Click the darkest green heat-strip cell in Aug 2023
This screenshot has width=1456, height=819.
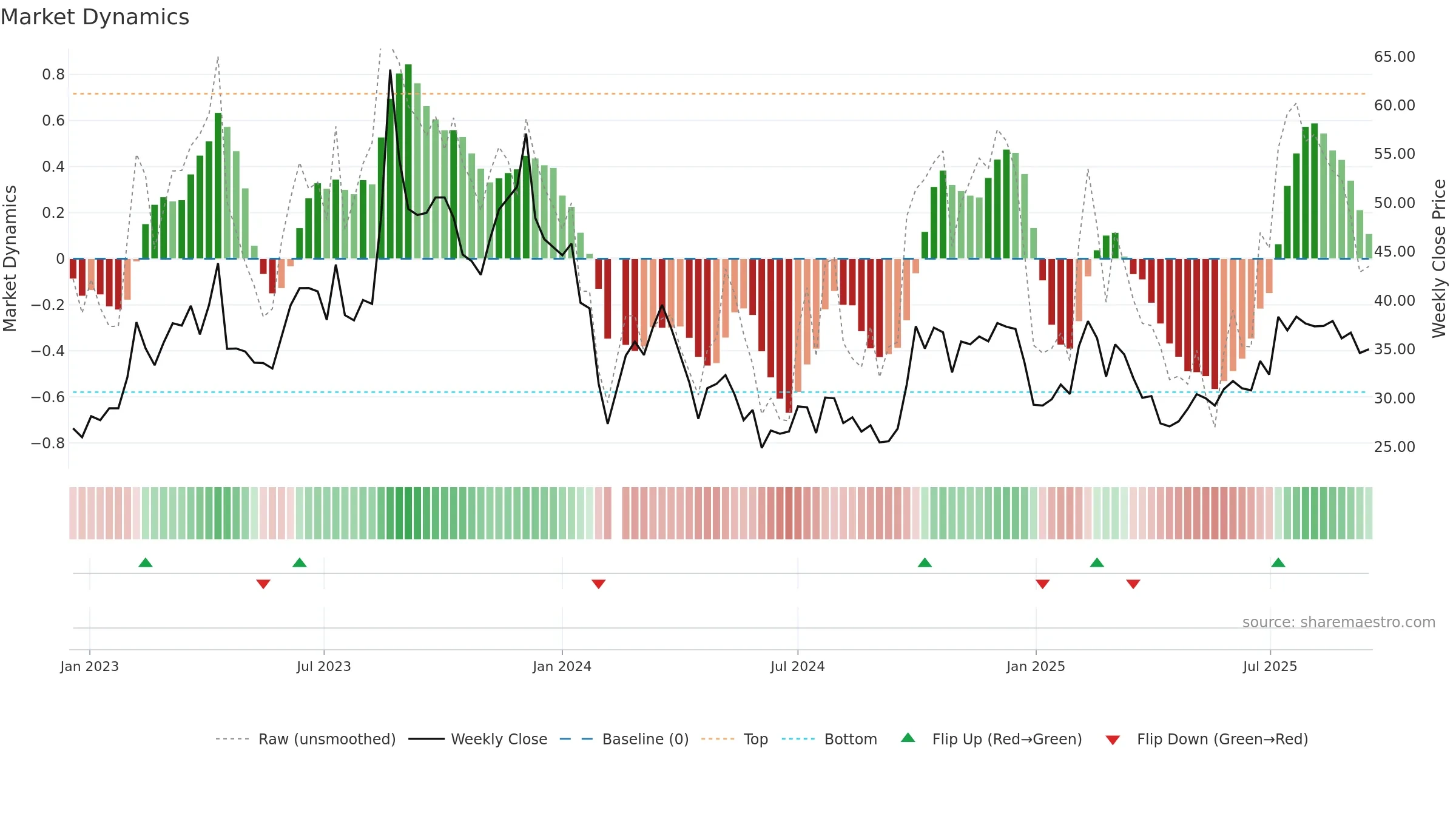[408, 513]
